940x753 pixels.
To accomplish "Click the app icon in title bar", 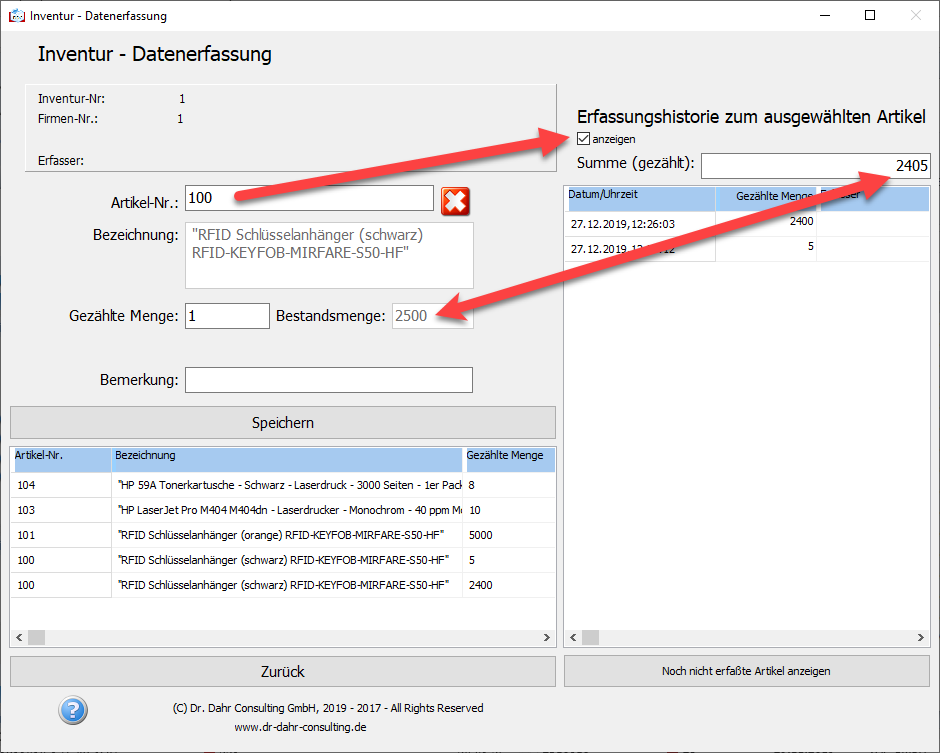I will coord(16,16).
